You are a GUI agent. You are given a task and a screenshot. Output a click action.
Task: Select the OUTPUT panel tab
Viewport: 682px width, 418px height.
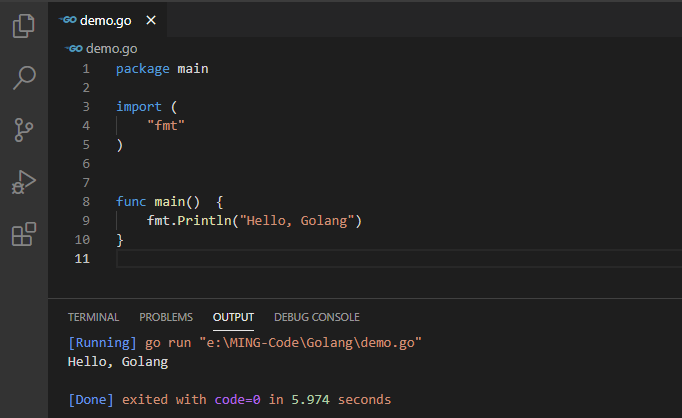(x=233, y=317)
